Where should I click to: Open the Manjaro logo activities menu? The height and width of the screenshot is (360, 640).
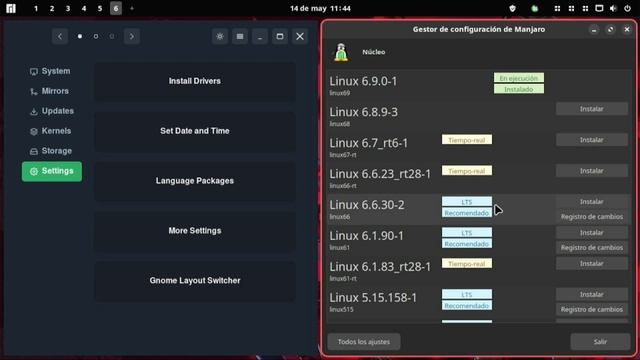point(11,8)
